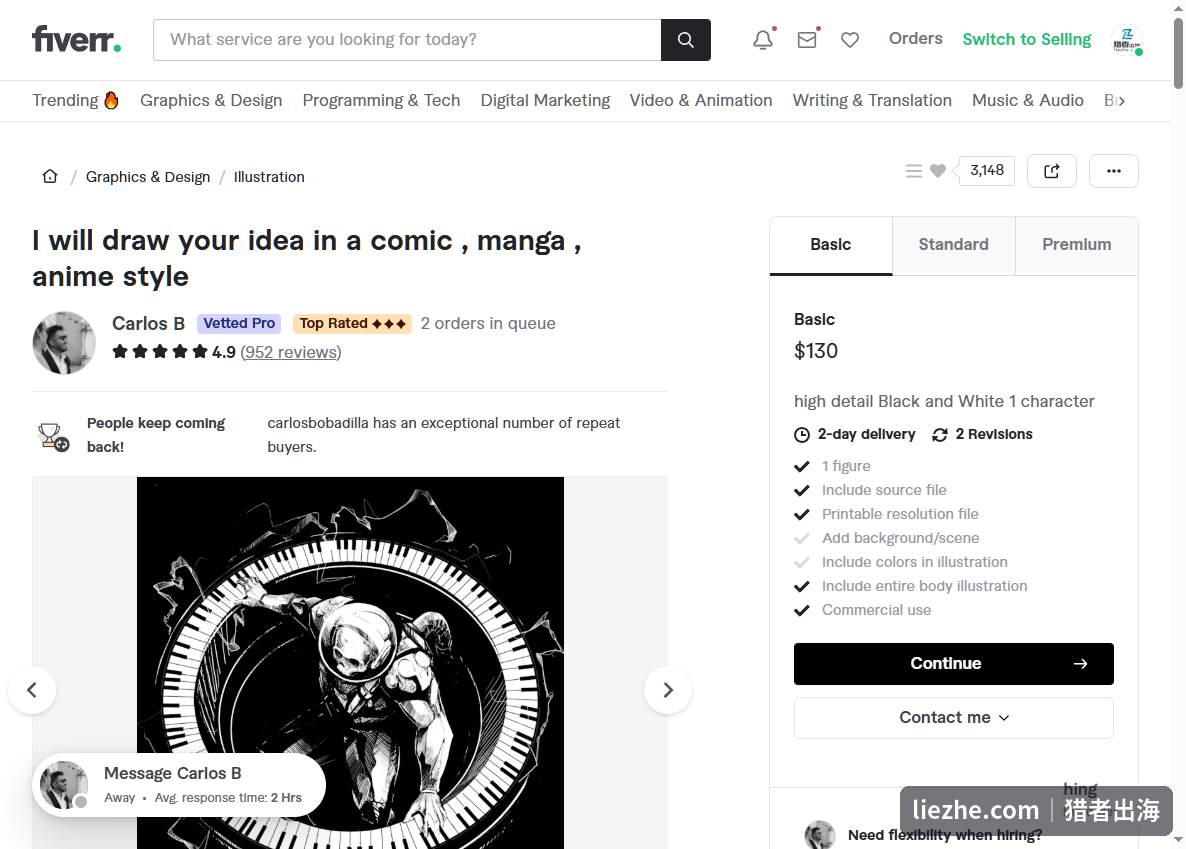Click the Fiverr logo
The height and width of the screenshot is (849, 1186).
(76, 39)
